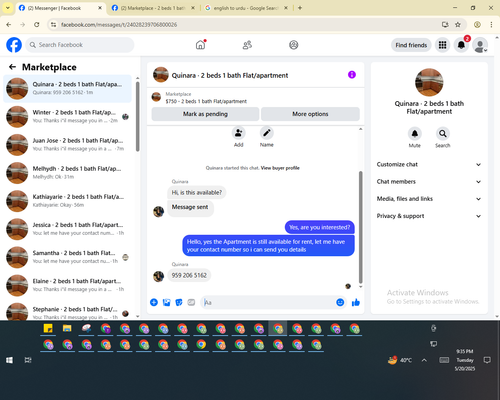Open the tab search dropdown arrow
This screenshot has width=500, height=400.
point(8,8)
